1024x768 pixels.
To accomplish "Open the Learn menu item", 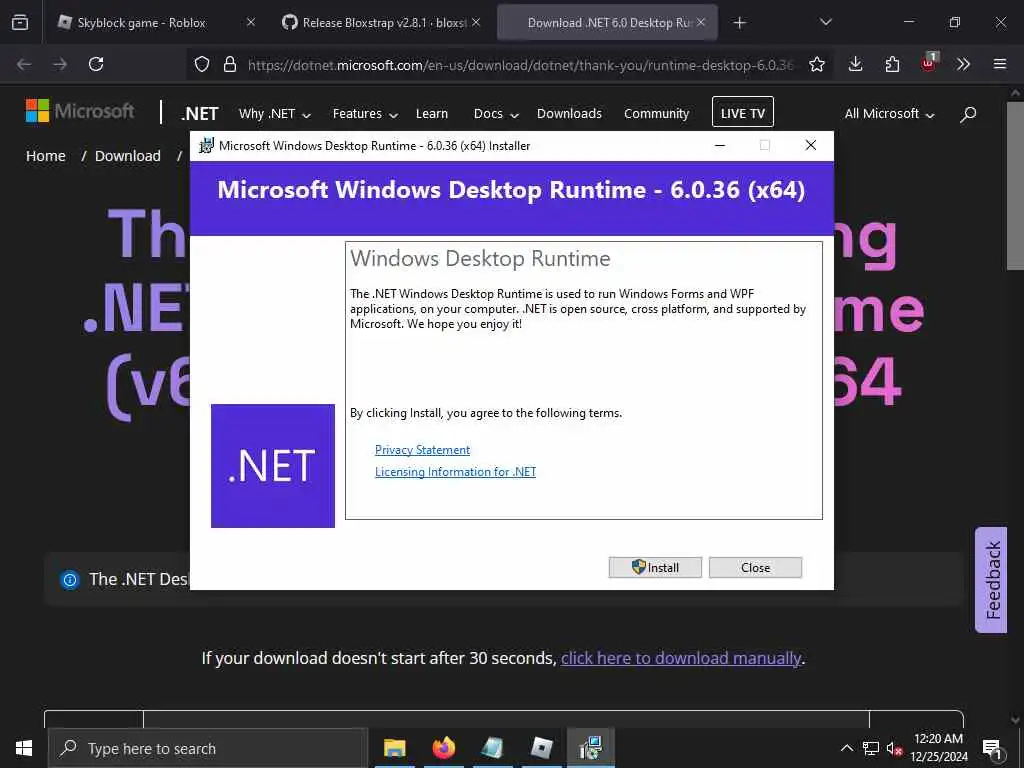I will pos(432,114).
